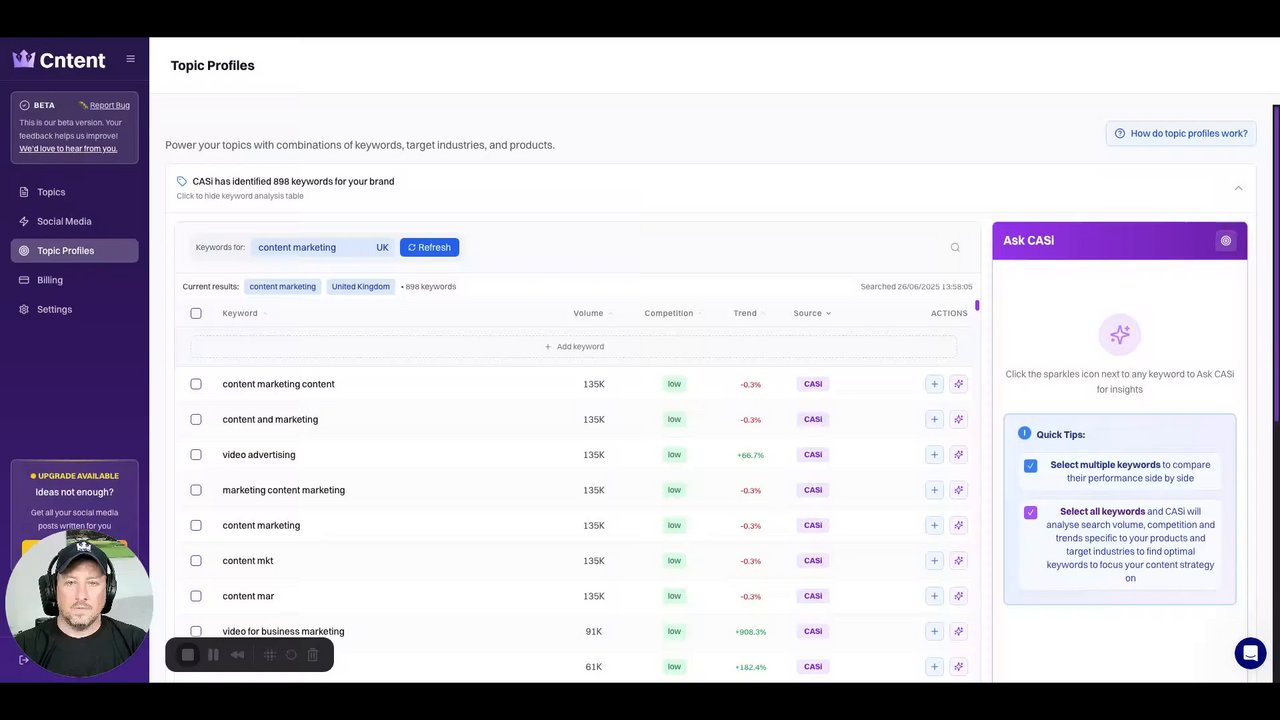1280x720 pixels.
Task: Ask CASi sparkles for 'video for business marketing'
Action: 958,631
